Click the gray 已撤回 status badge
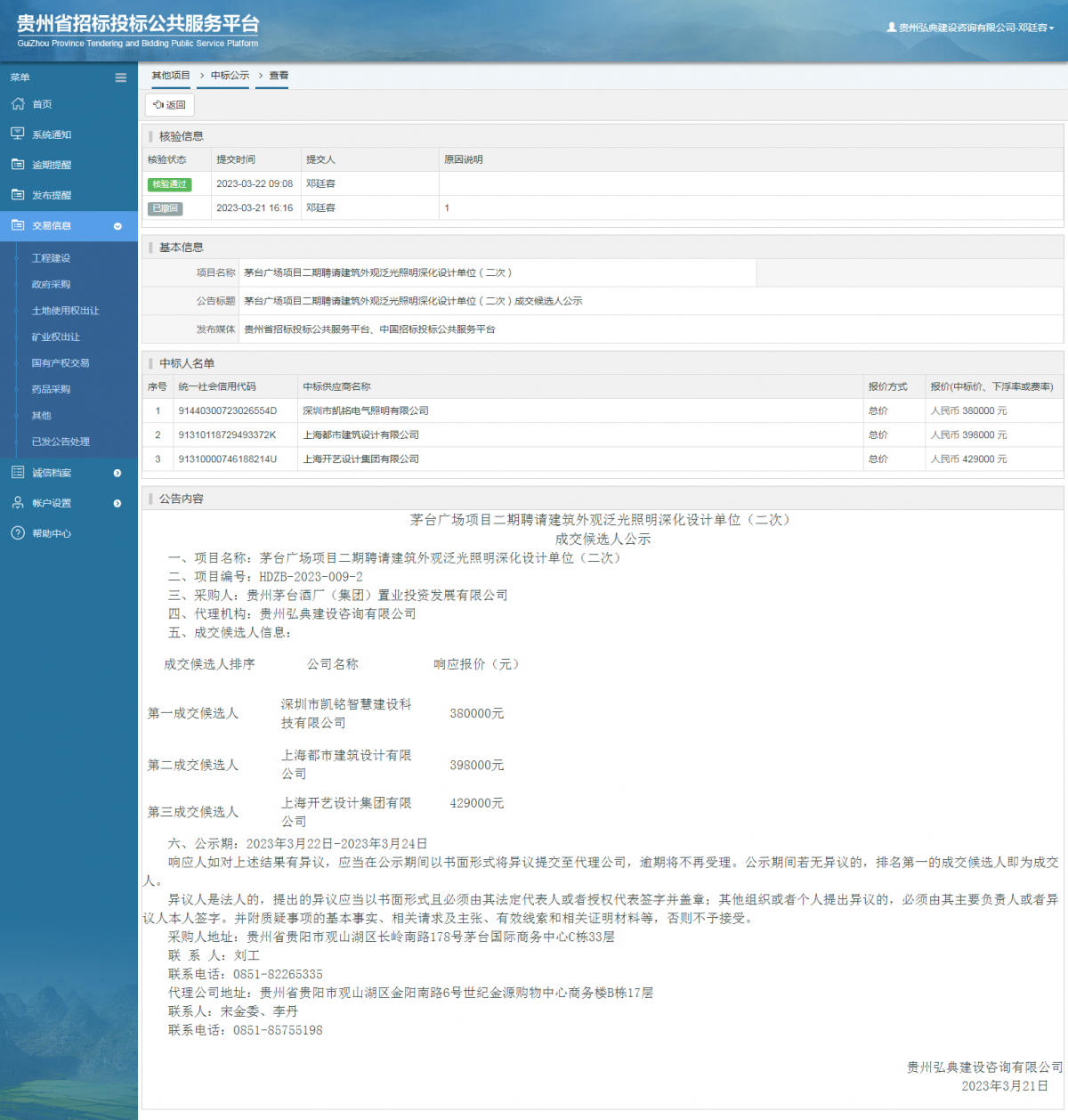This screenshot has height=1120, width=1068. click(x=165, y=208)
